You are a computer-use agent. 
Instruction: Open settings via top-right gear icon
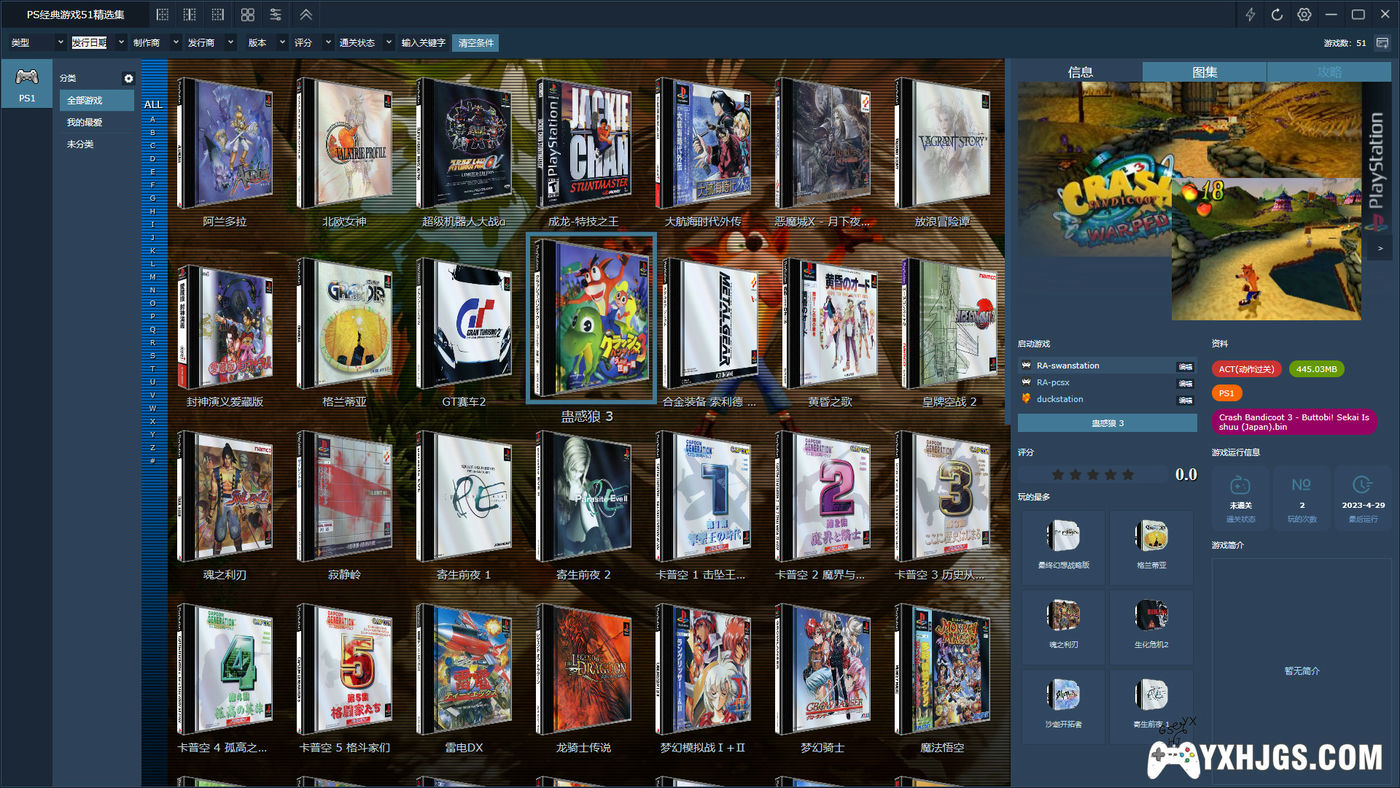(x=1304, y=15)
